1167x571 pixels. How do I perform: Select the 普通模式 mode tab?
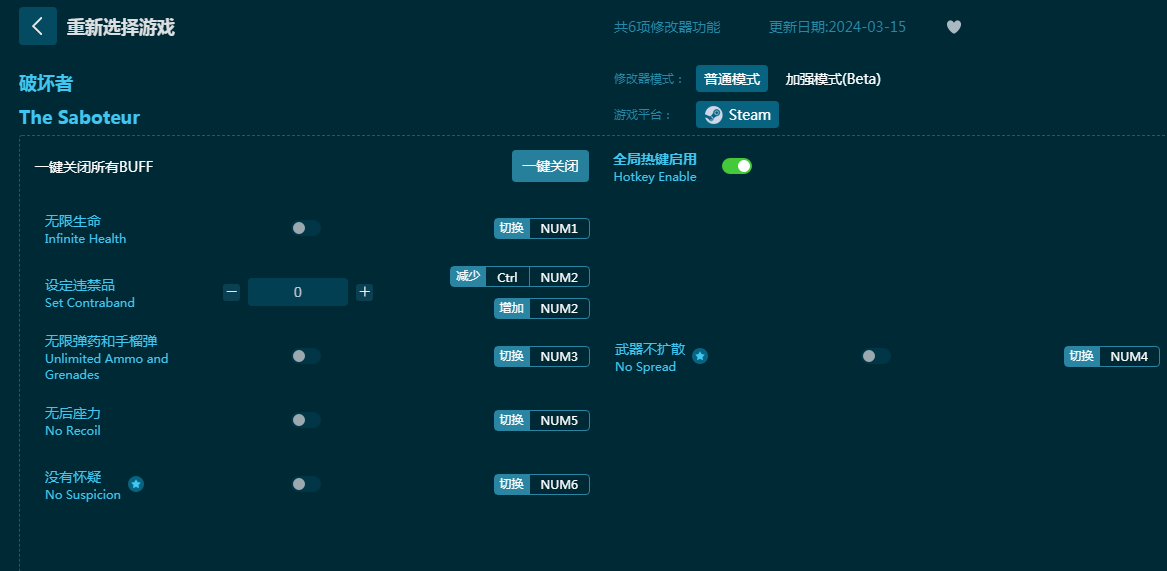coord(732,79)
